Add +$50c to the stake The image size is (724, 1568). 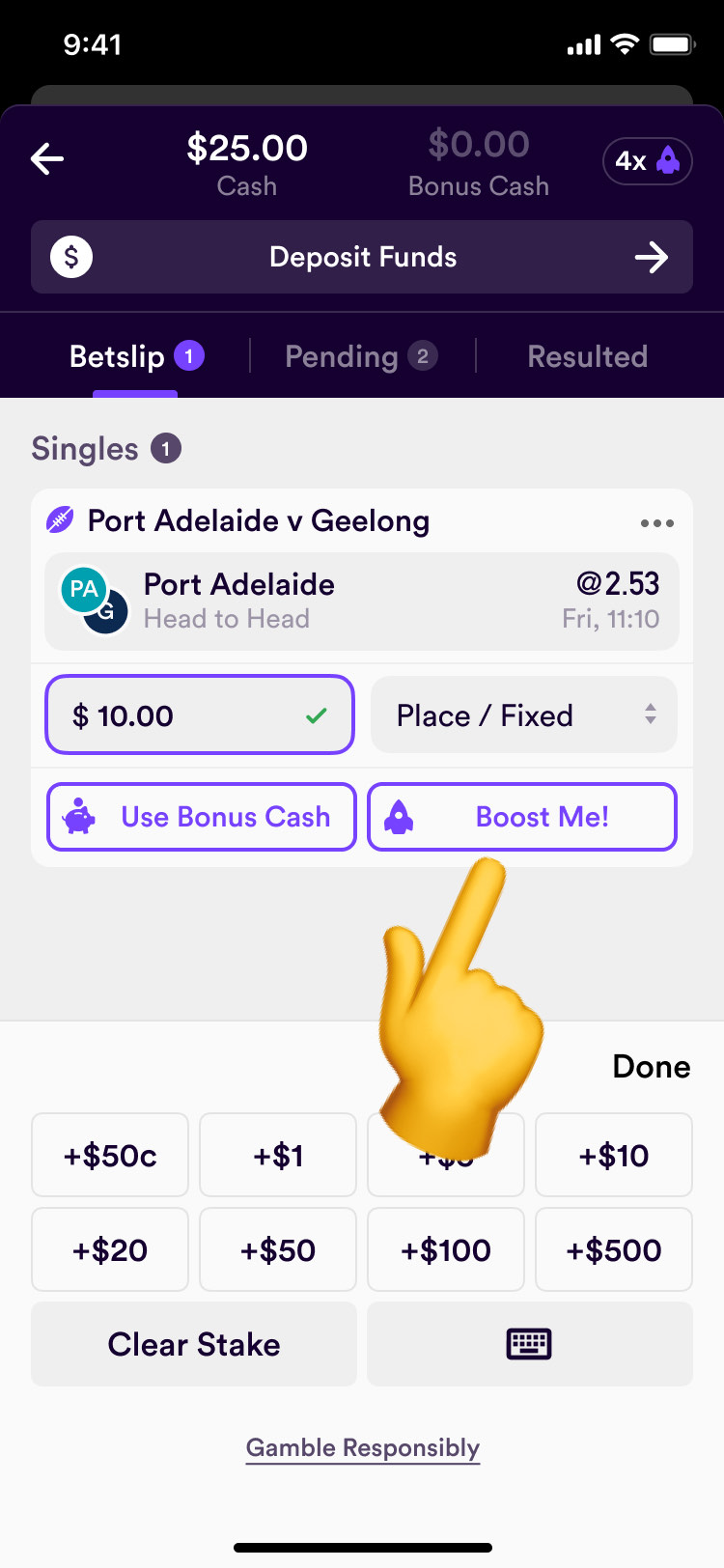click(x=110, y=1155)
